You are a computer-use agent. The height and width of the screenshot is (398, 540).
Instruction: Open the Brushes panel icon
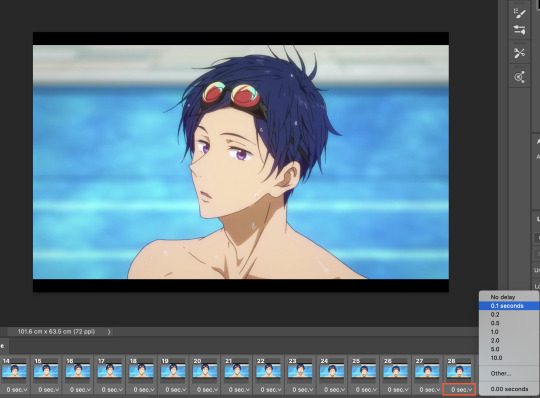point(519,13)
